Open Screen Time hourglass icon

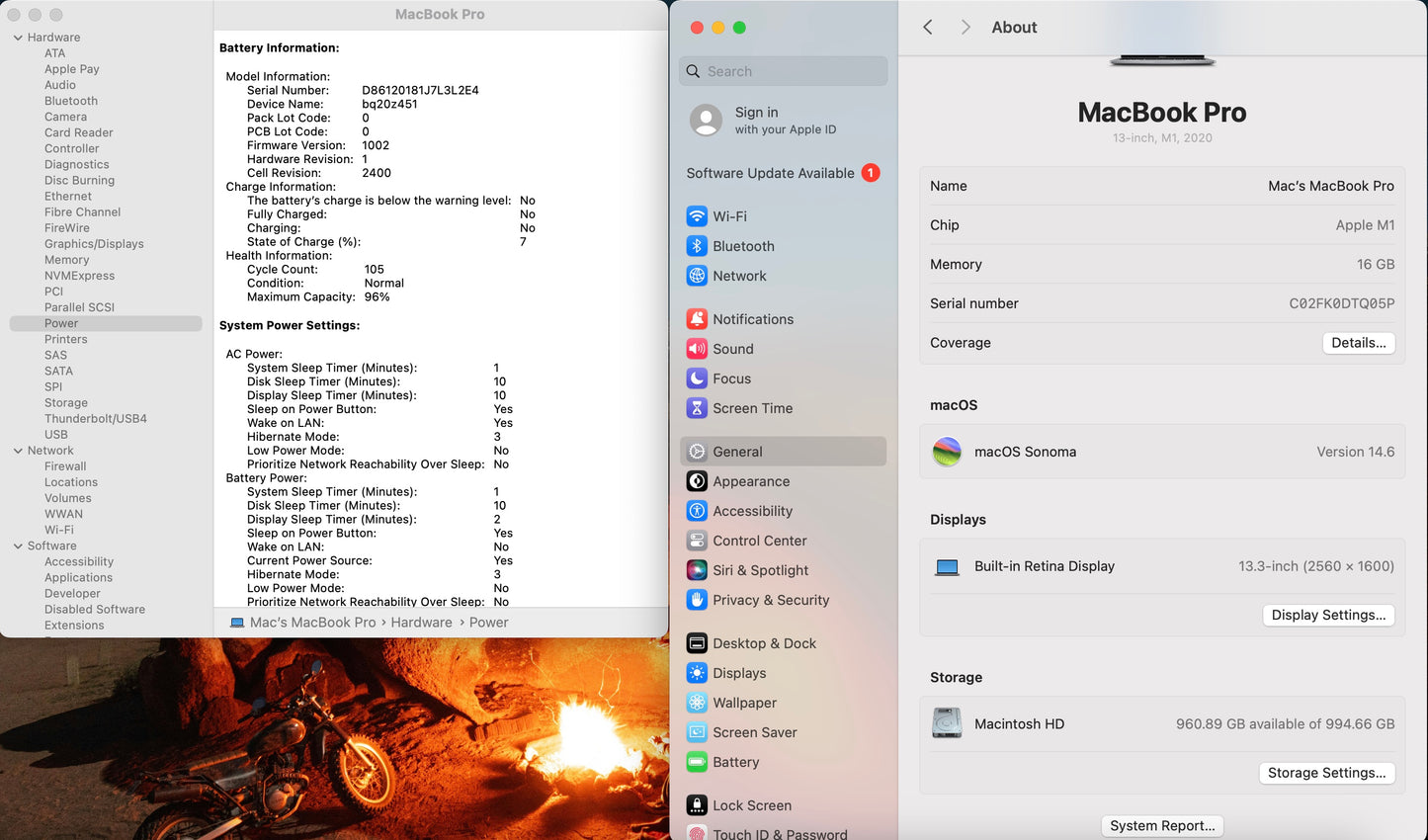(697, 408)
